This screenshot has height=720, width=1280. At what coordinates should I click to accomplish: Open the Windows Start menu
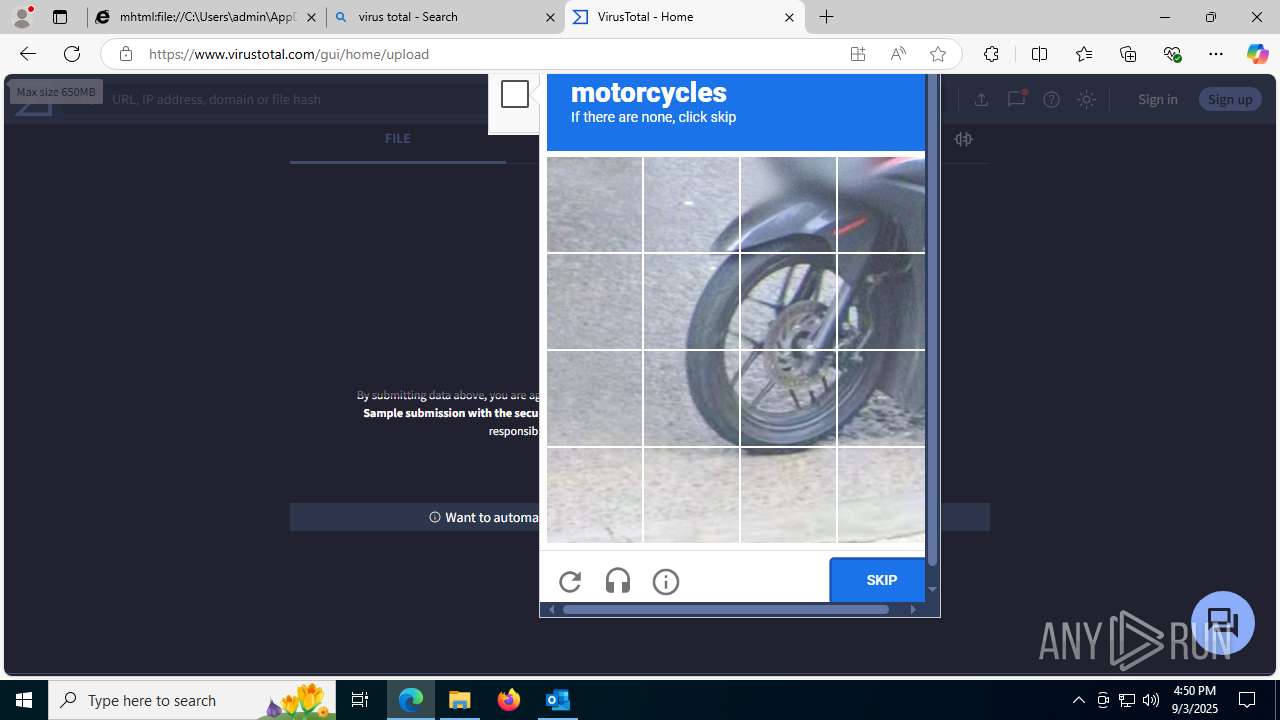24,700
